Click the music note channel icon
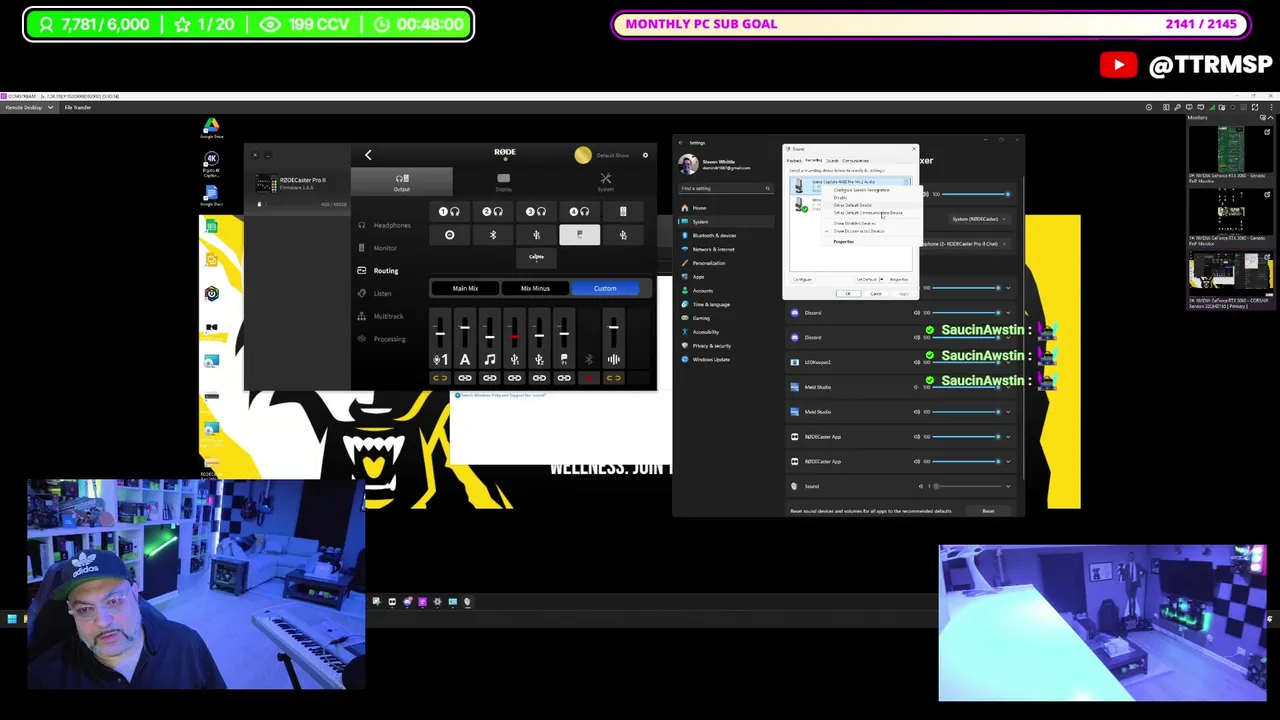Image resolution: width=1280 pixels, height=720 pixels. (490, 360)
